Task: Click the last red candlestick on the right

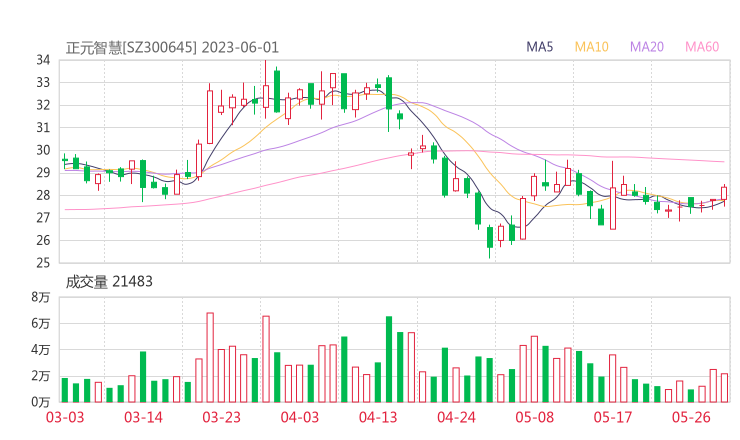Action: click(x=724, y=194)
